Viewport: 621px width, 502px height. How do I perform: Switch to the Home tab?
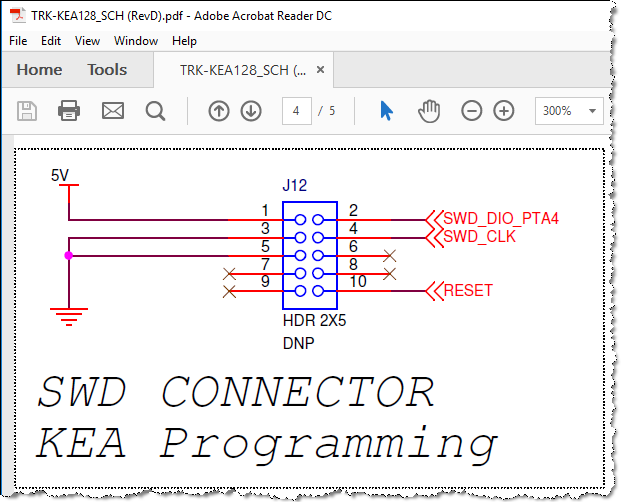39,70
